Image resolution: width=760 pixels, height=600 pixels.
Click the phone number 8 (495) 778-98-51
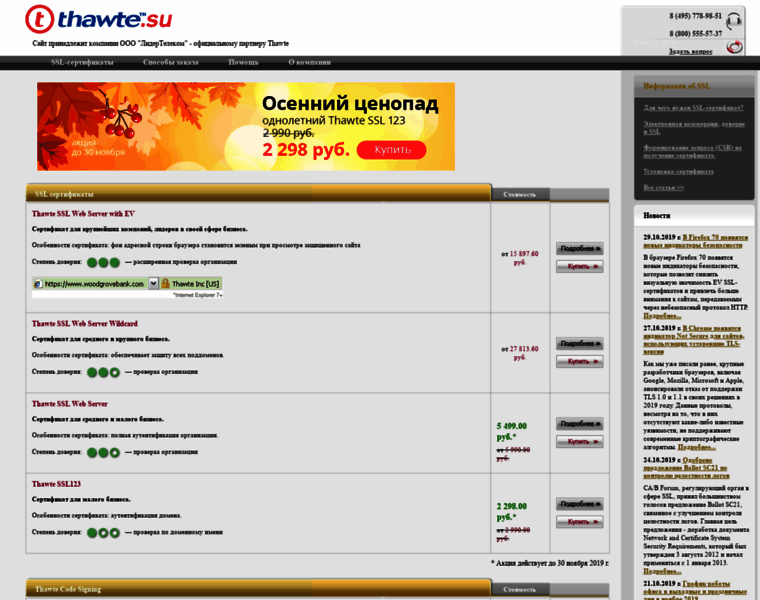tap(695, 16)
